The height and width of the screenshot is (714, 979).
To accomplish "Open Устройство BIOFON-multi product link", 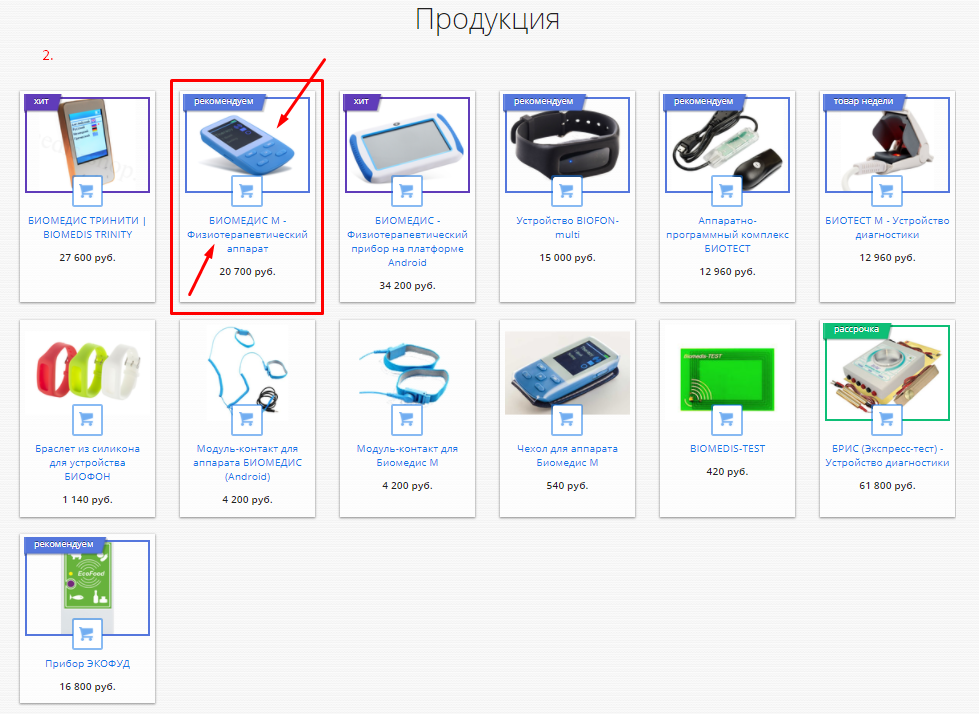I will coord(568,227).
